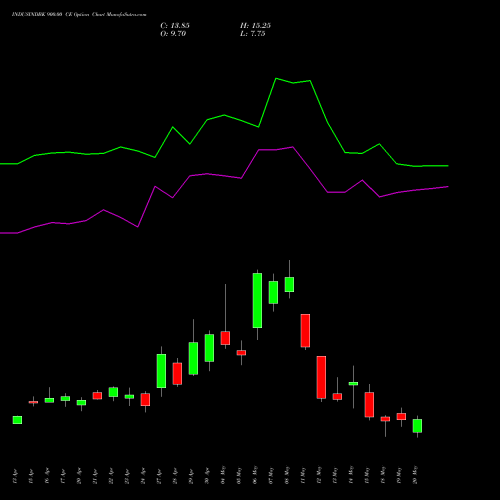Click the high value H: 15.25

(x=255, y=25)
